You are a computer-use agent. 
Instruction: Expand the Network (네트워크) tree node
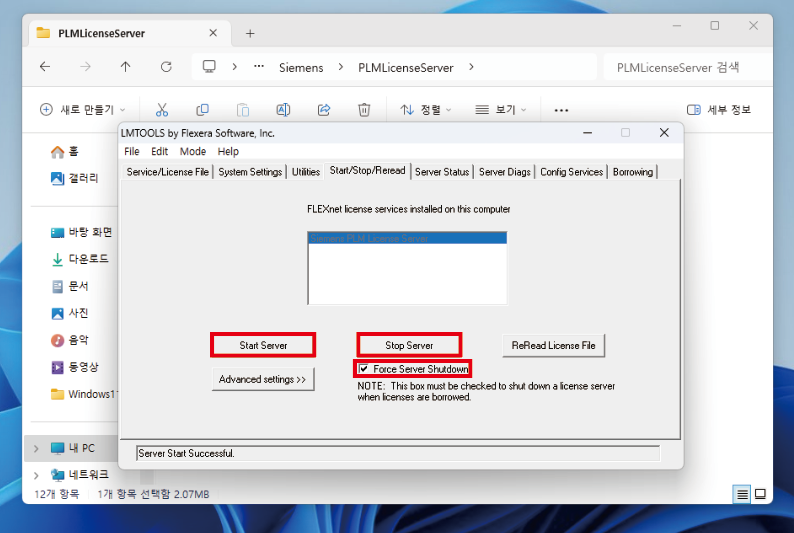tap(36, 475)
